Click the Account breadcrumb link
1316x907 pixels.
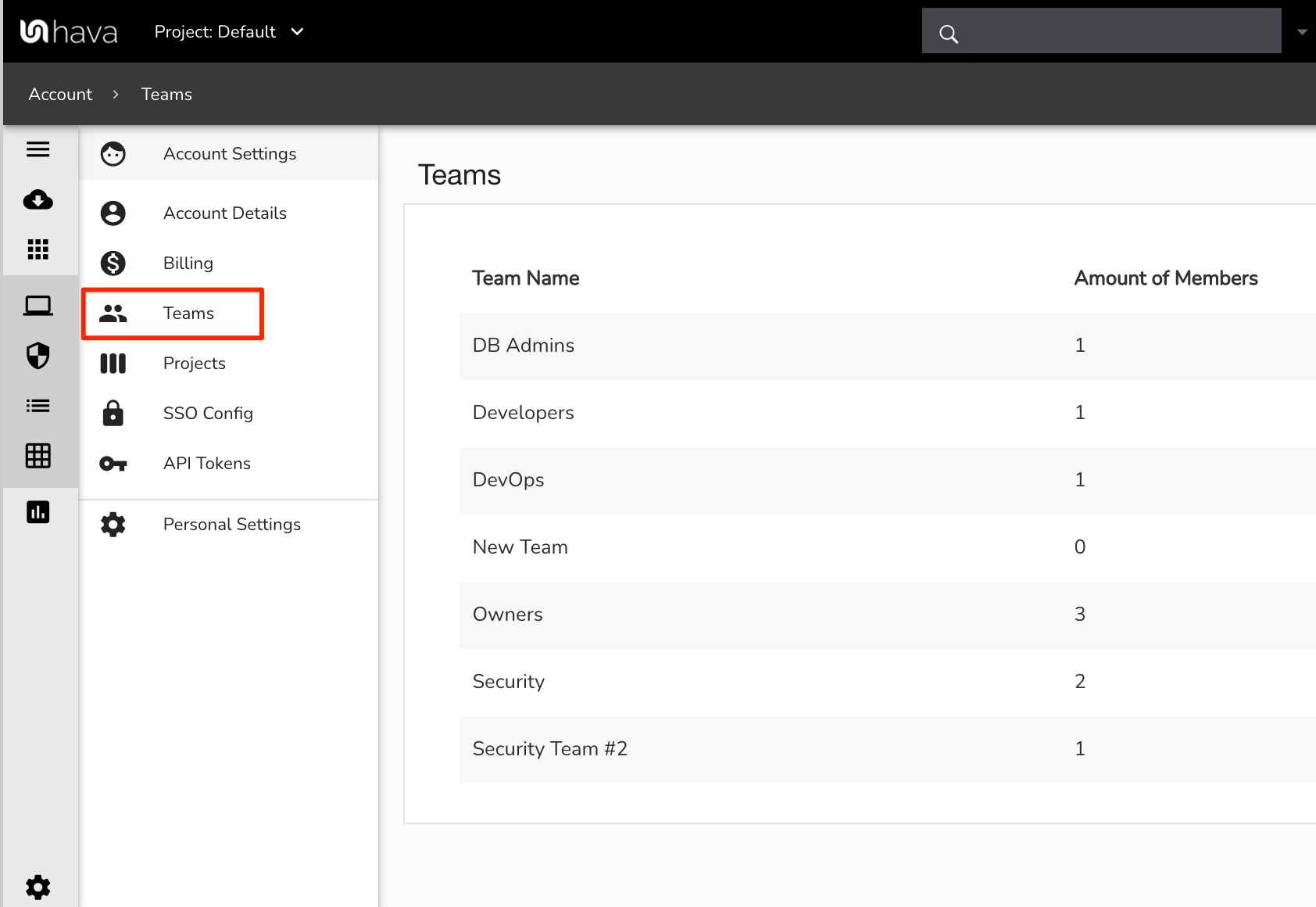tap(60, 95)
